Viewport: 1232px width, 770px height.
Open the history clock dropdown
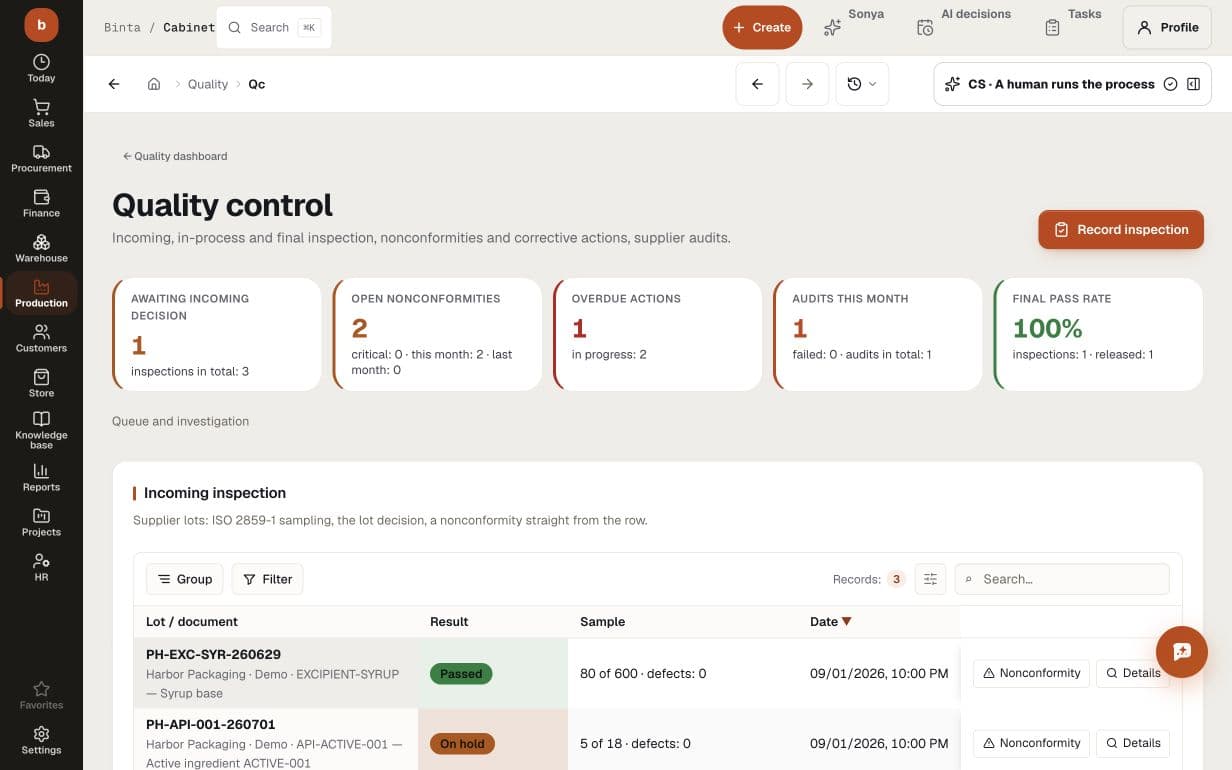pos(862,84)
